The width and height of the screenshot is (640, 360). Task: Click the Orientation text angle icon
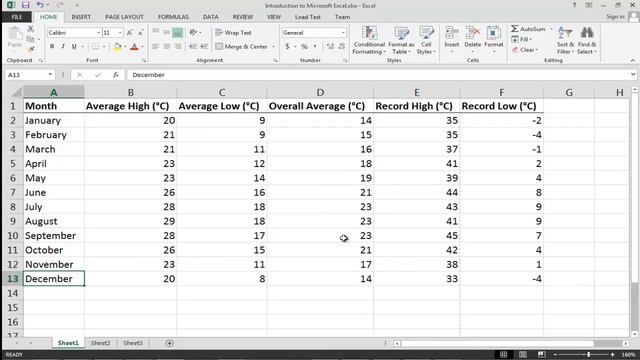pos(193,32)
